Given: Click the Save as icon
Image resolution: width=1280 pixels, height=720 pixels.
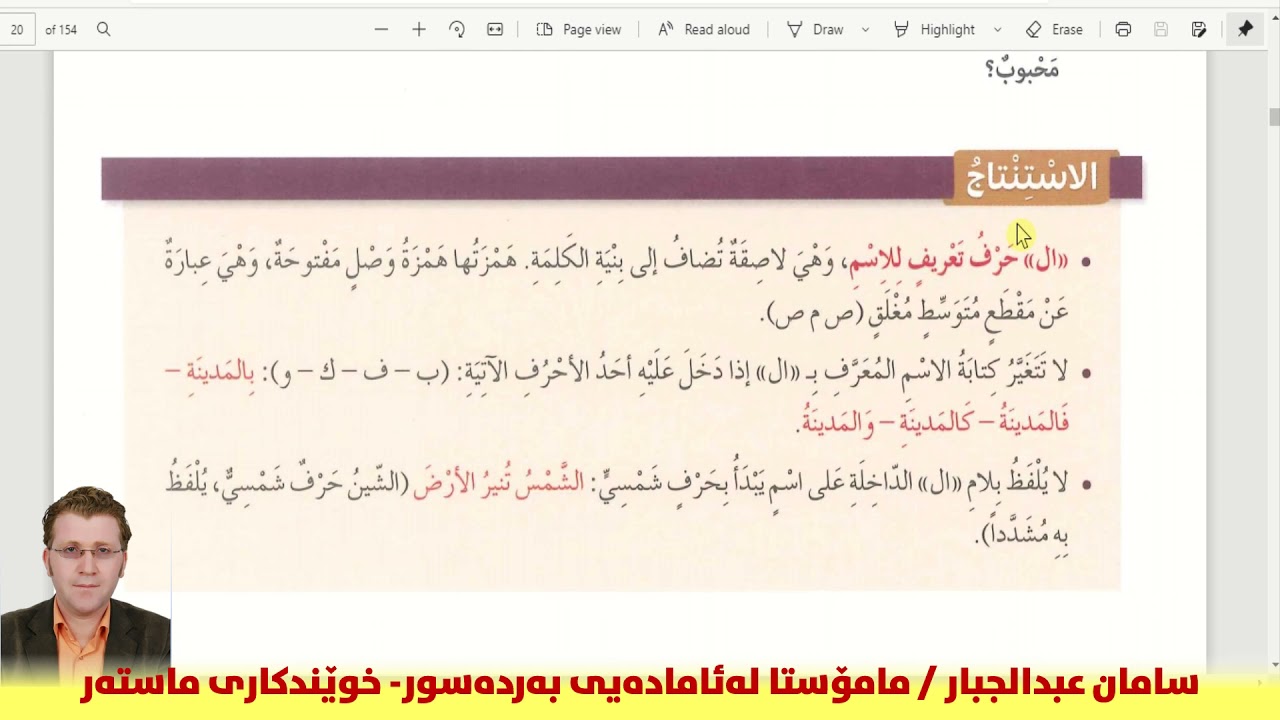Looking at the screenshot, I should (1199, 30).
